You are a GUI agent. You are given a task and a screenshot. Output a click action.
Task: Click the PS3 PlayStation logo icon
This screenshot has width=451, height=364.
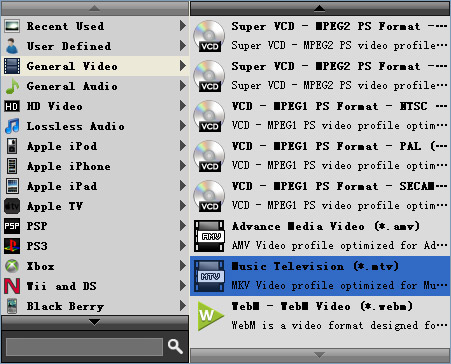[12, 246]
